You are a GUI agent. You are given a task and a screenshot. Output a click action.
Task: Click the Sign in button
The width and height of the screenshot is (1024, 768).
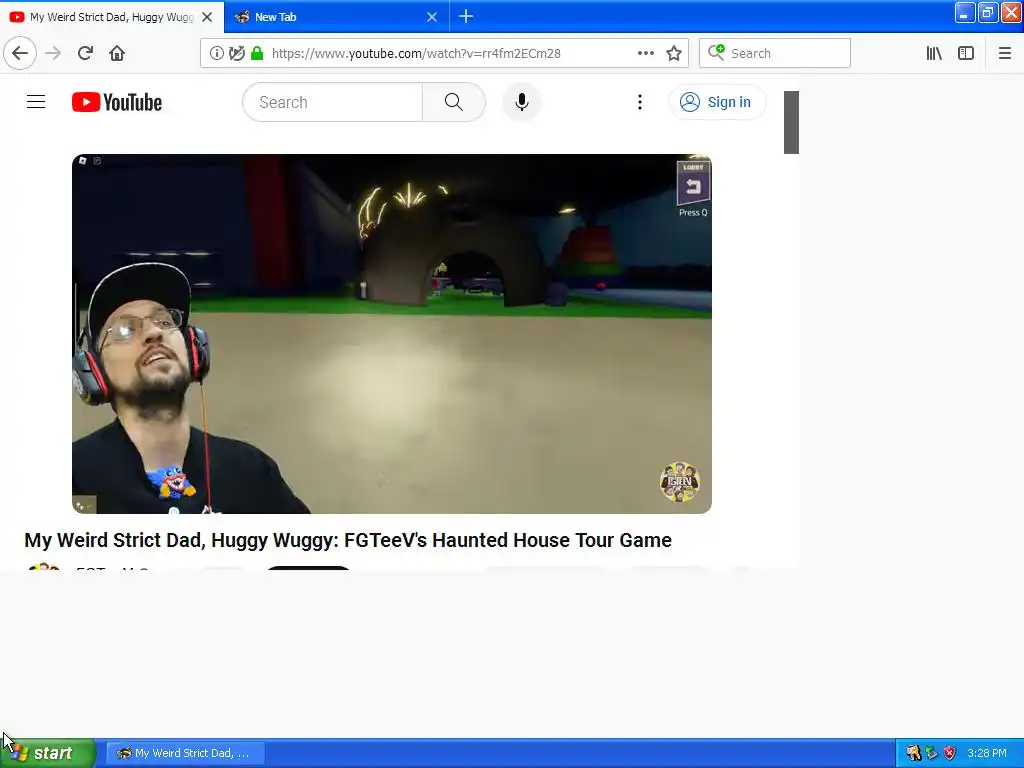(716, 102)
